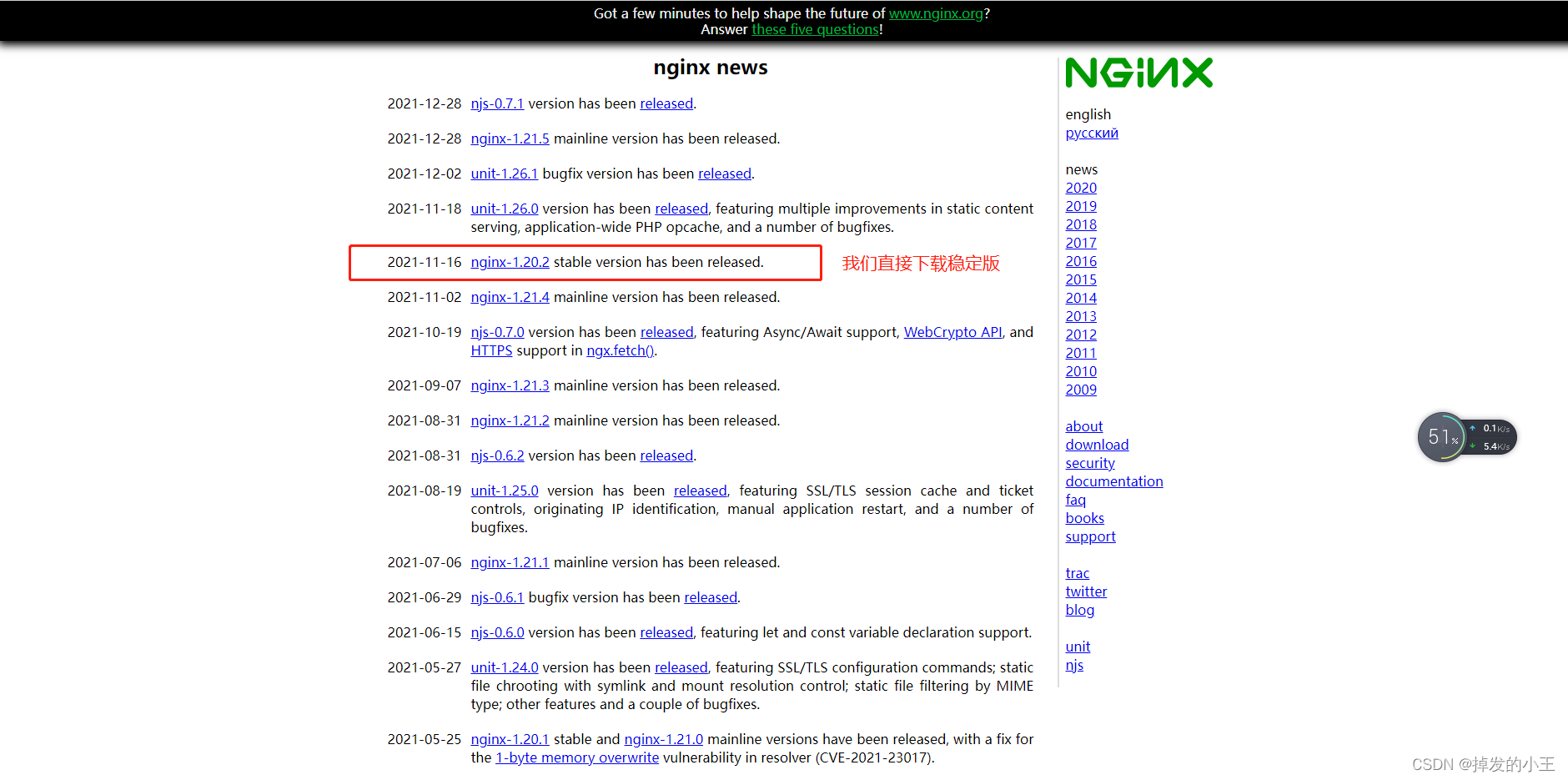Open the nginx-1.21.5 mainline link
Image resolution: width=1568 pixels, height=780 pixels.
[510, 138]
